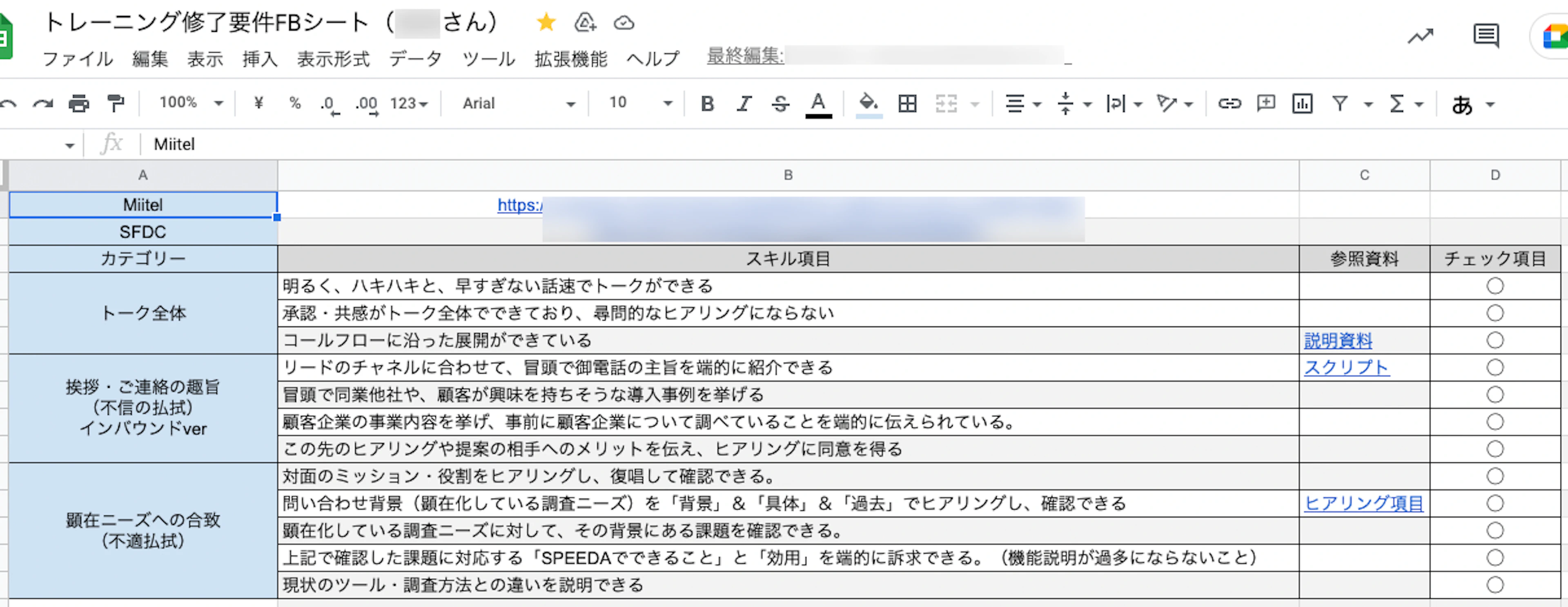Check circle for コールフローに沿った row

coord(1495,340)
